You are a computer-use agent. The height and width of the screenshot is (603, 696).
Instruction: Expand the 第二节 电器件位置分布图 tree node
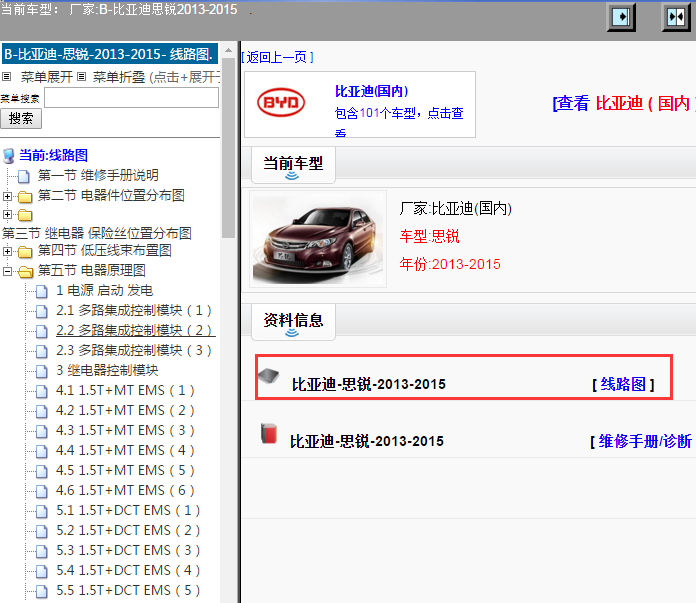coord(8,195)
